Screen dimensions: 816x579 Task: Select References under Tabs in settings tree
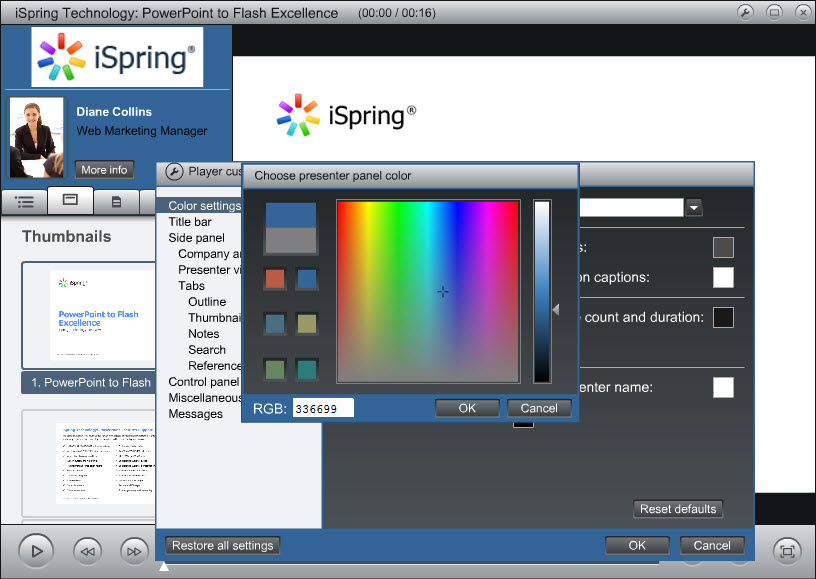(214, 366)
